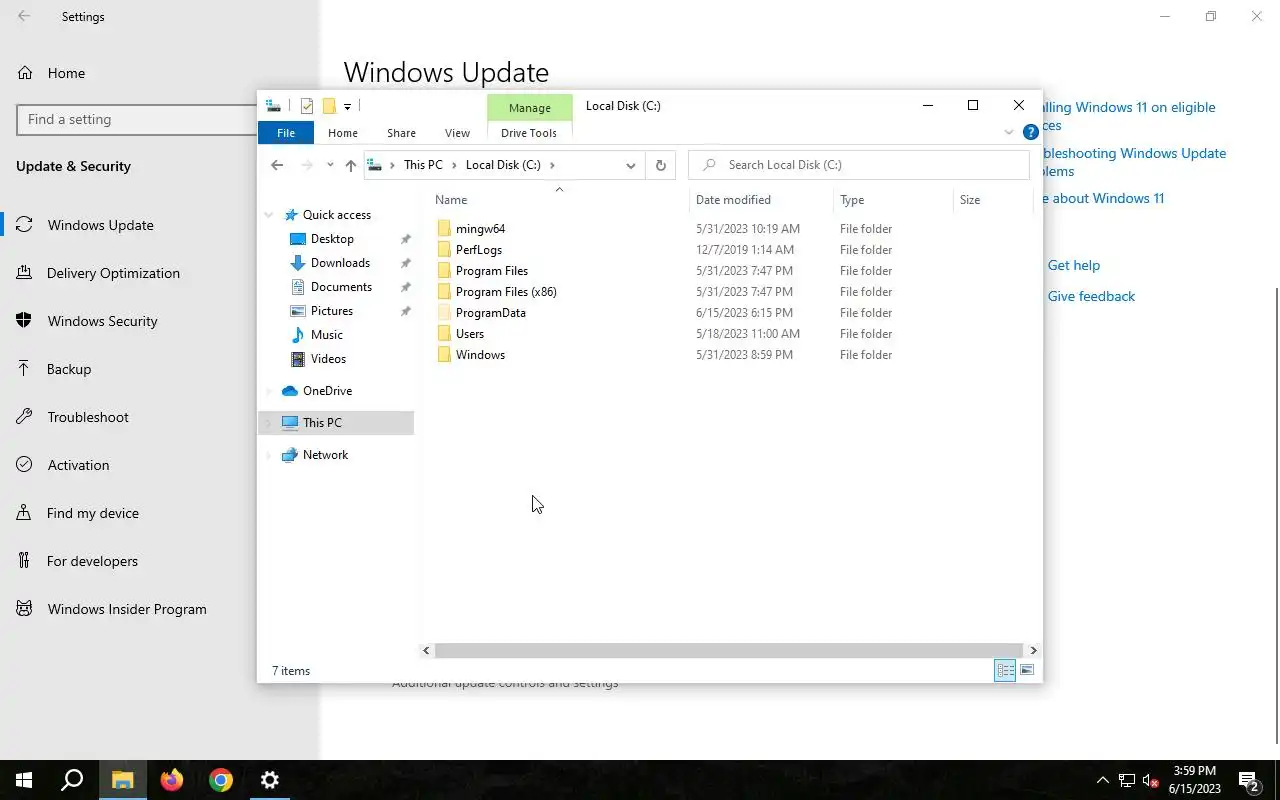1280x800 pixels.
Task: Open Music in Quick access
Action: (x=326, y=335)
